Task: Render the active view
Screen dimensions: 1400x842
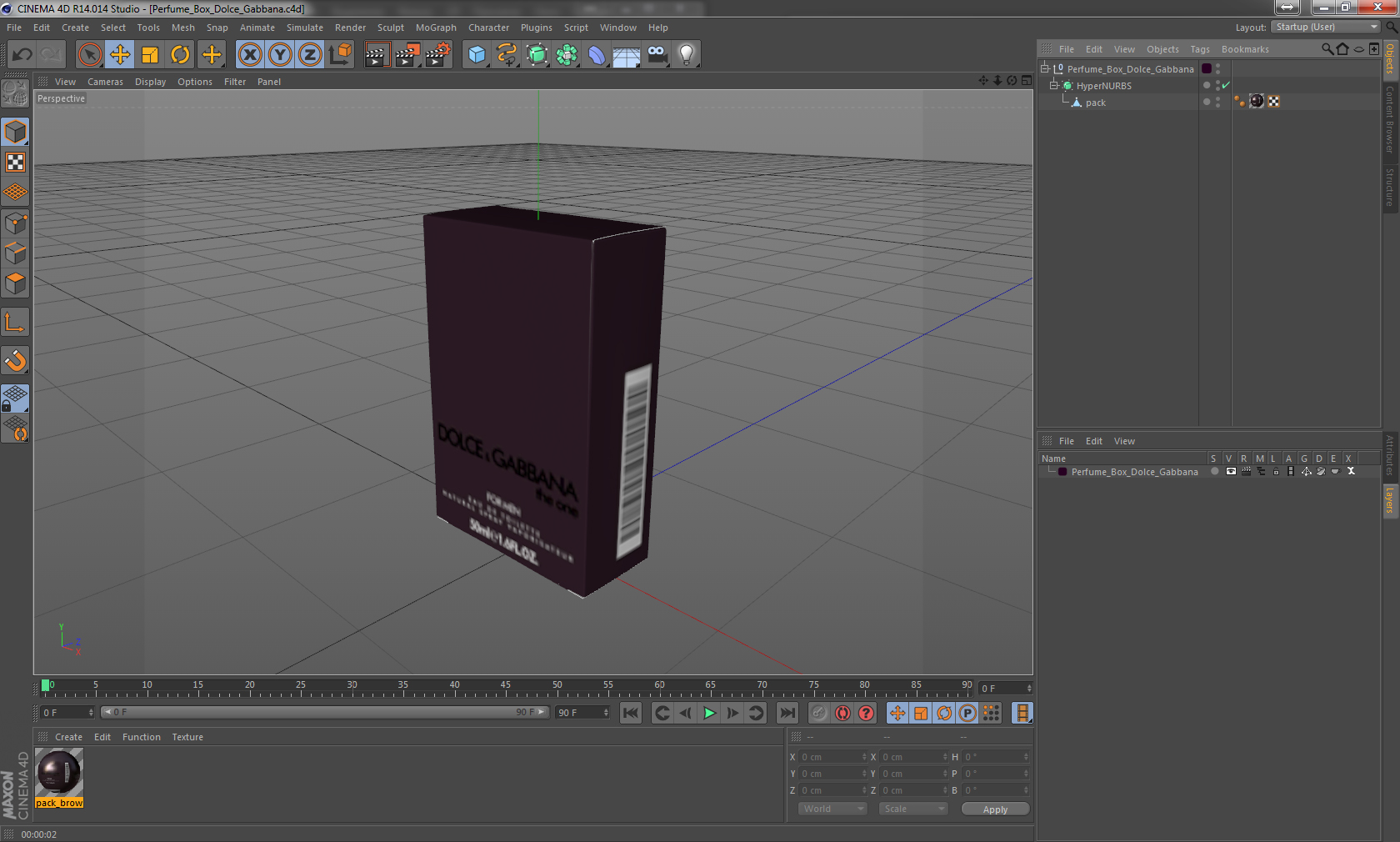Action: tap(377, 55)
